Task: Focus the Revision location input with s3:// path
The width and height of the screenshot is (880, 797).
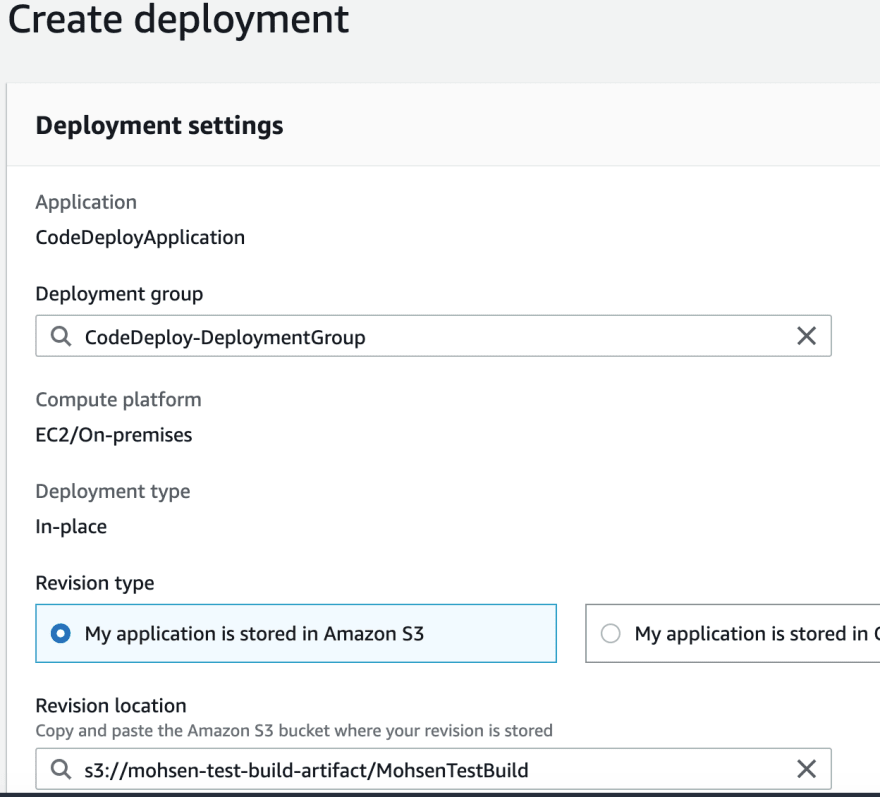Action: [433, 769]
